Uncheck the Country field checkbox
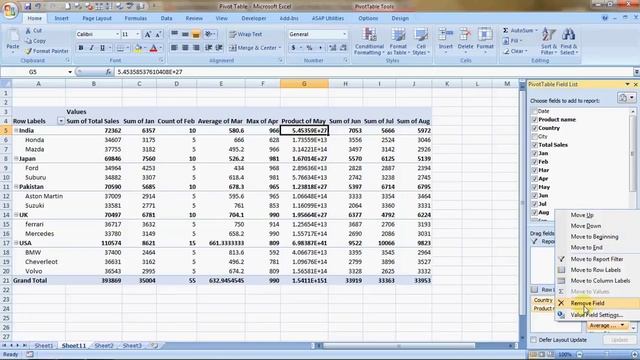Viewport: 640px width, 360px height. [534, 128]
